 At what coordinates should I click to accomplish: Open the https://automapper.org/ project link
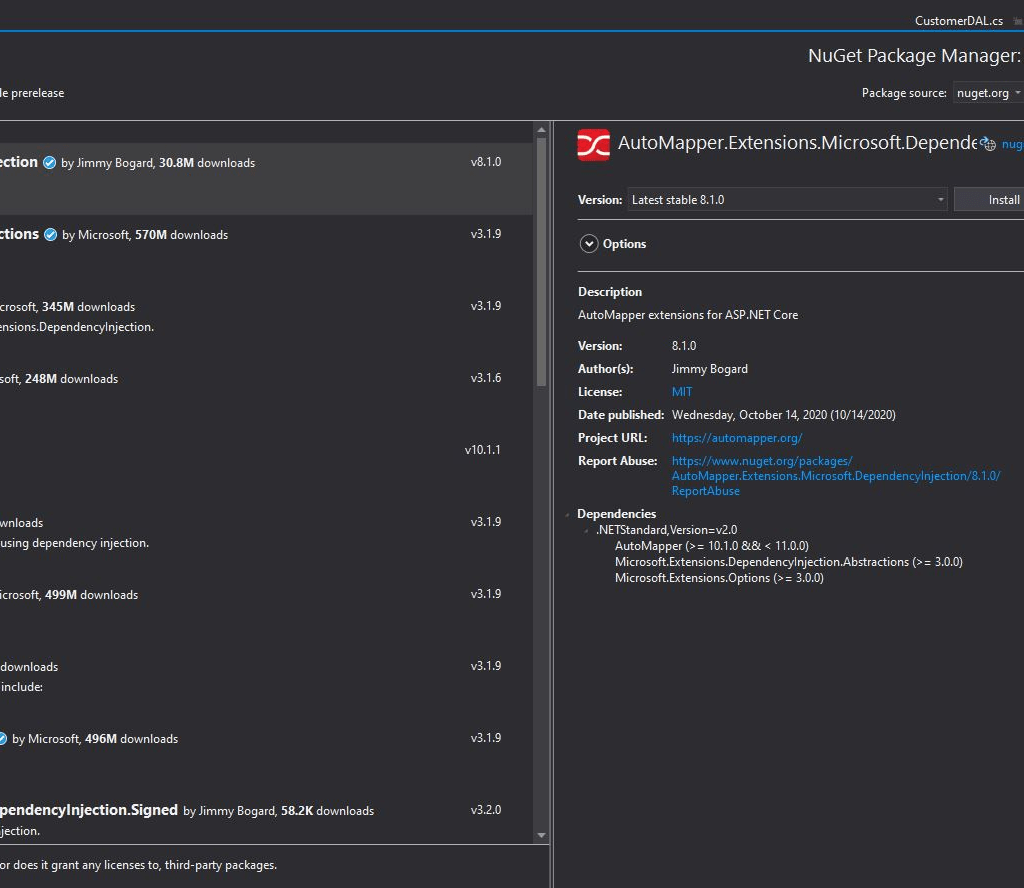737,438
